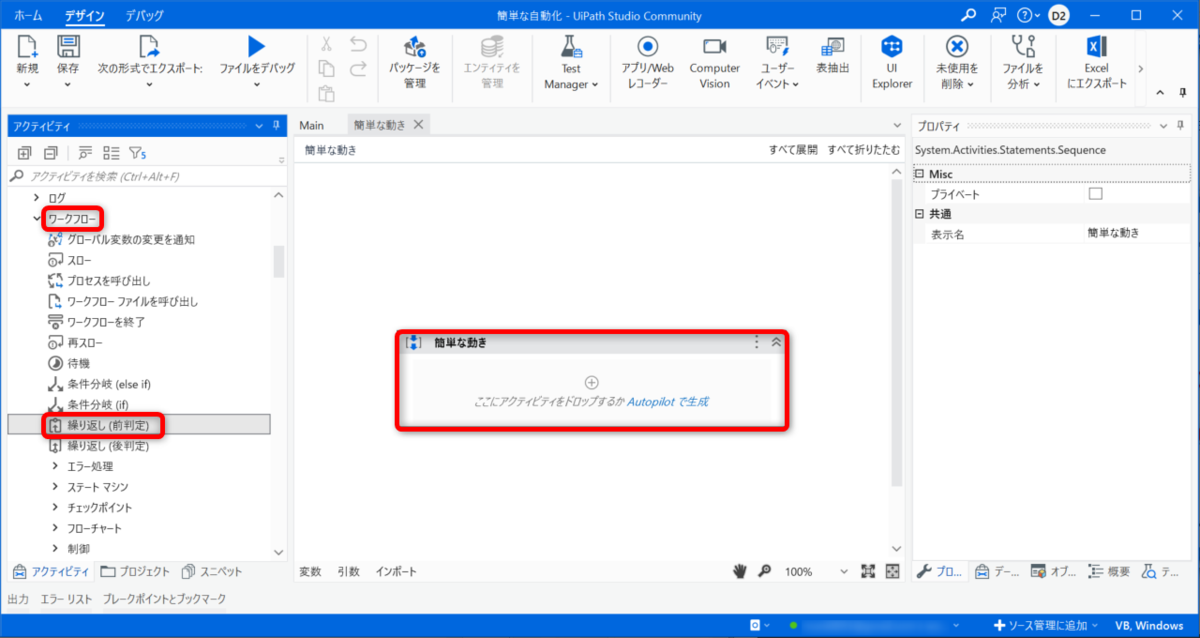Viewport: 1200px width, 638px height.
Task: Open the プロジェクト panel tab
Action: click(135, 572)
